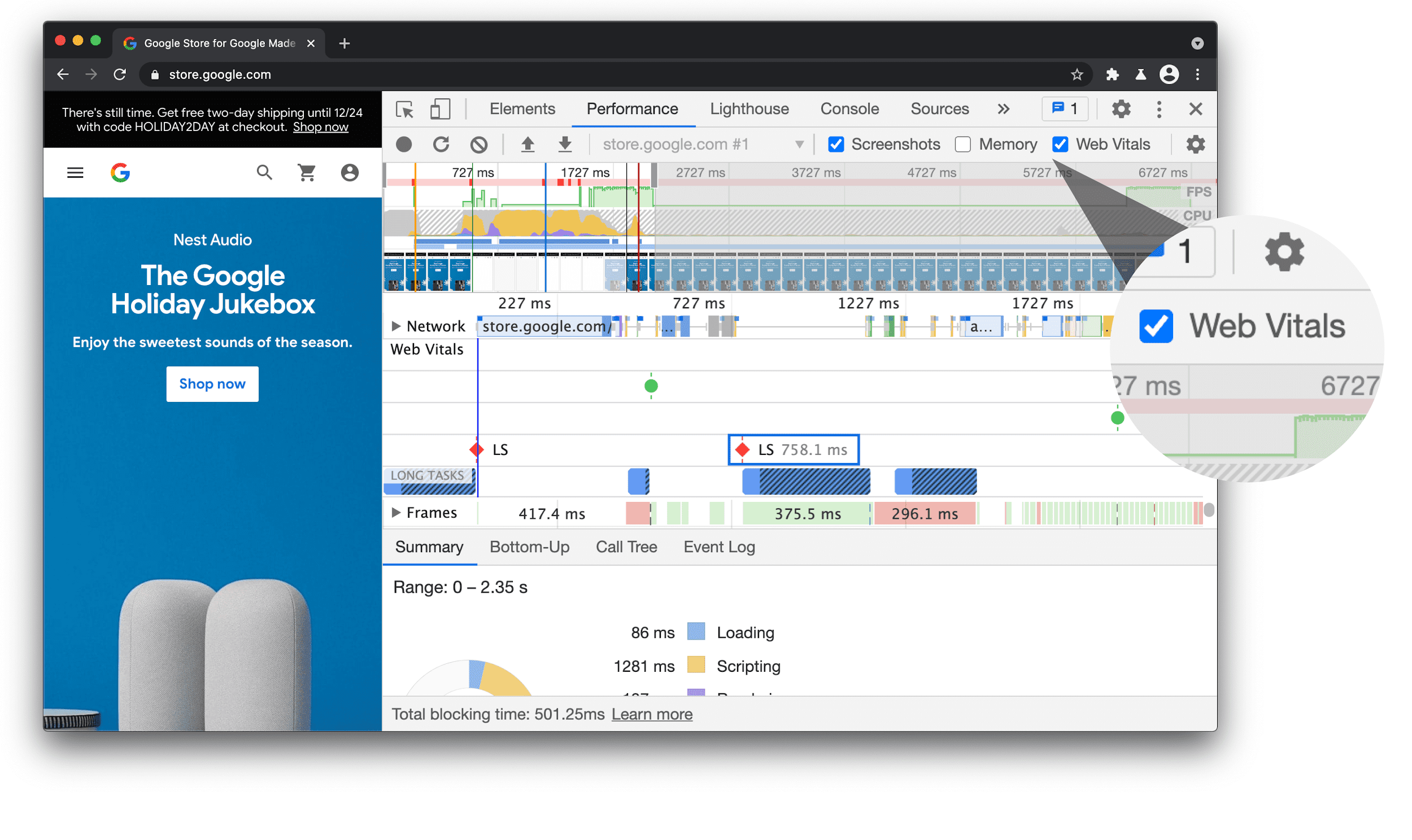Click the Learn more link
Image resolution: width=1412 pixels, height=840 pixels.
pos(652,714)
